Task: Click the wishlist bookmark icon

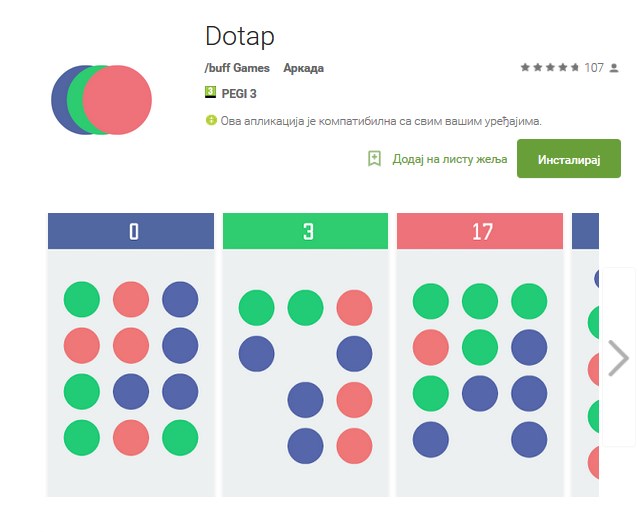Action: pyautogui.click(x=374, y=159)
